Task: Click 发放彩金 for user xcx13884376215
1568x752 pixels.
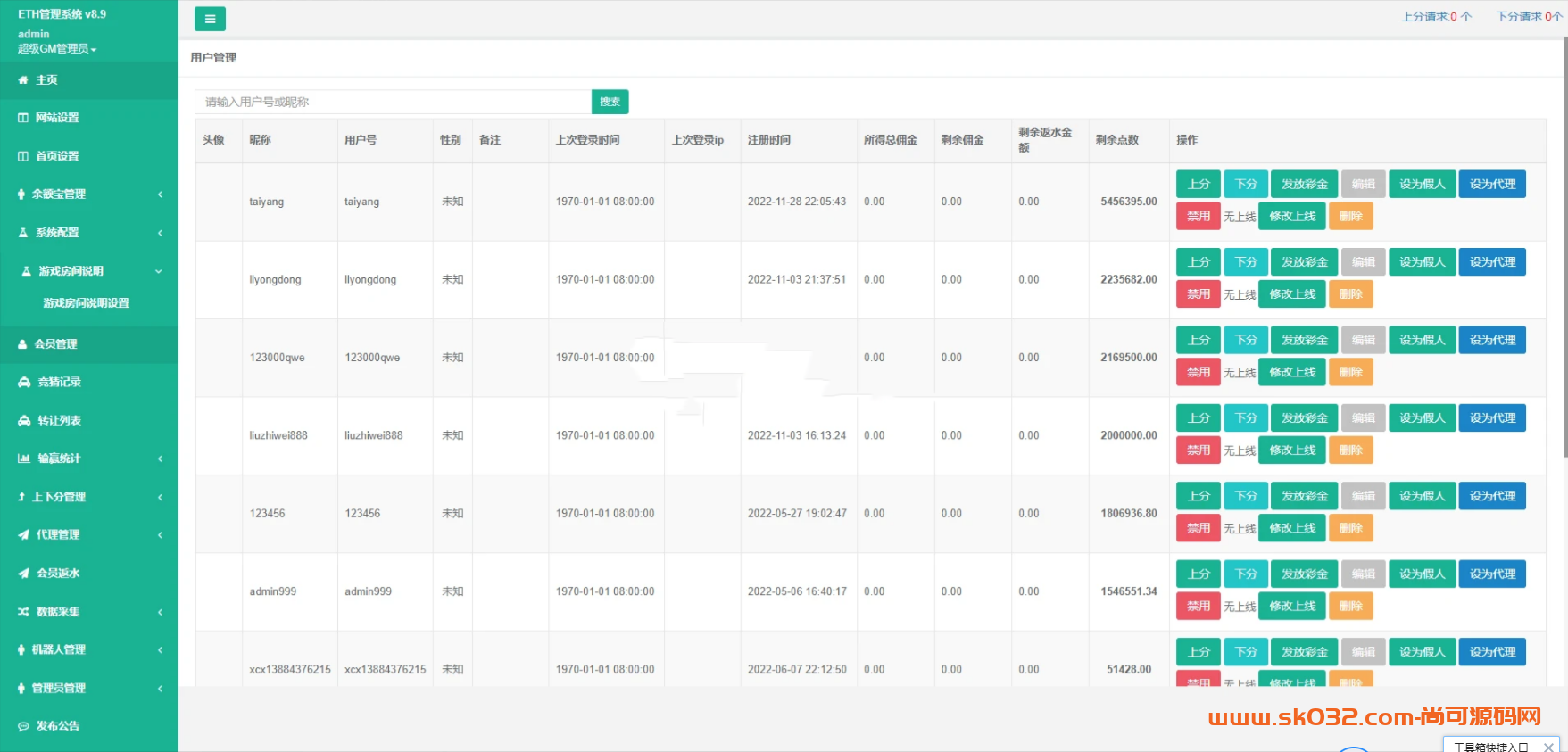Action: (1305, 652)
